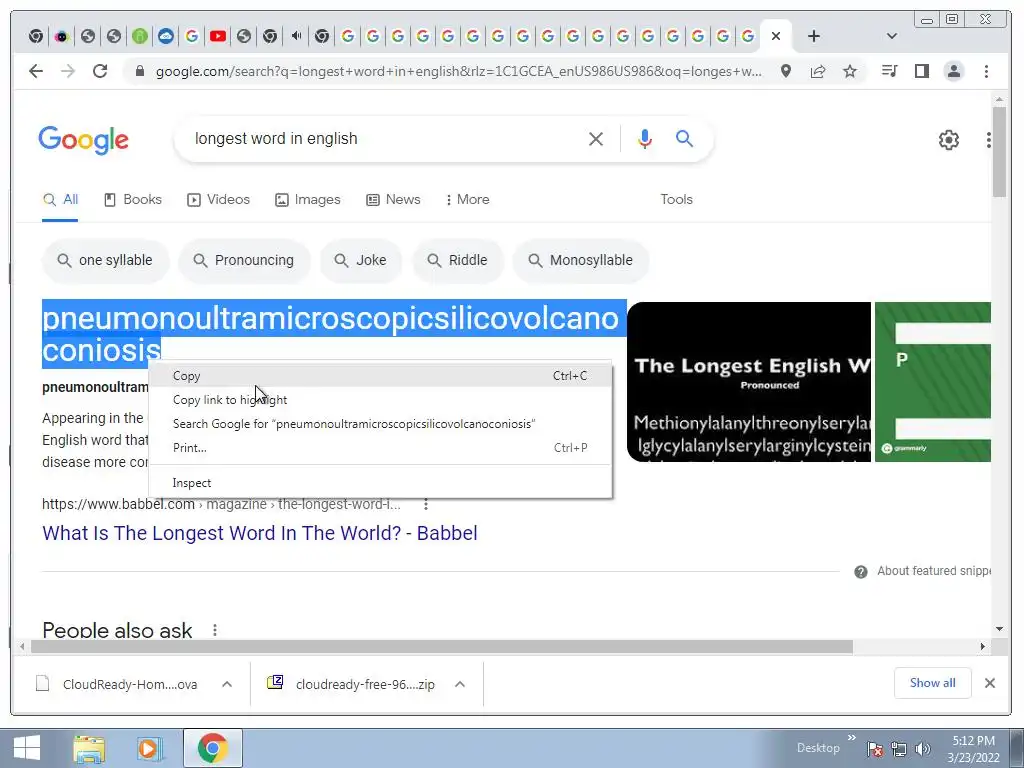Open Chrome's three-dot menu
This screenshot has height=768, width=1024.
[x=986, y=71]
